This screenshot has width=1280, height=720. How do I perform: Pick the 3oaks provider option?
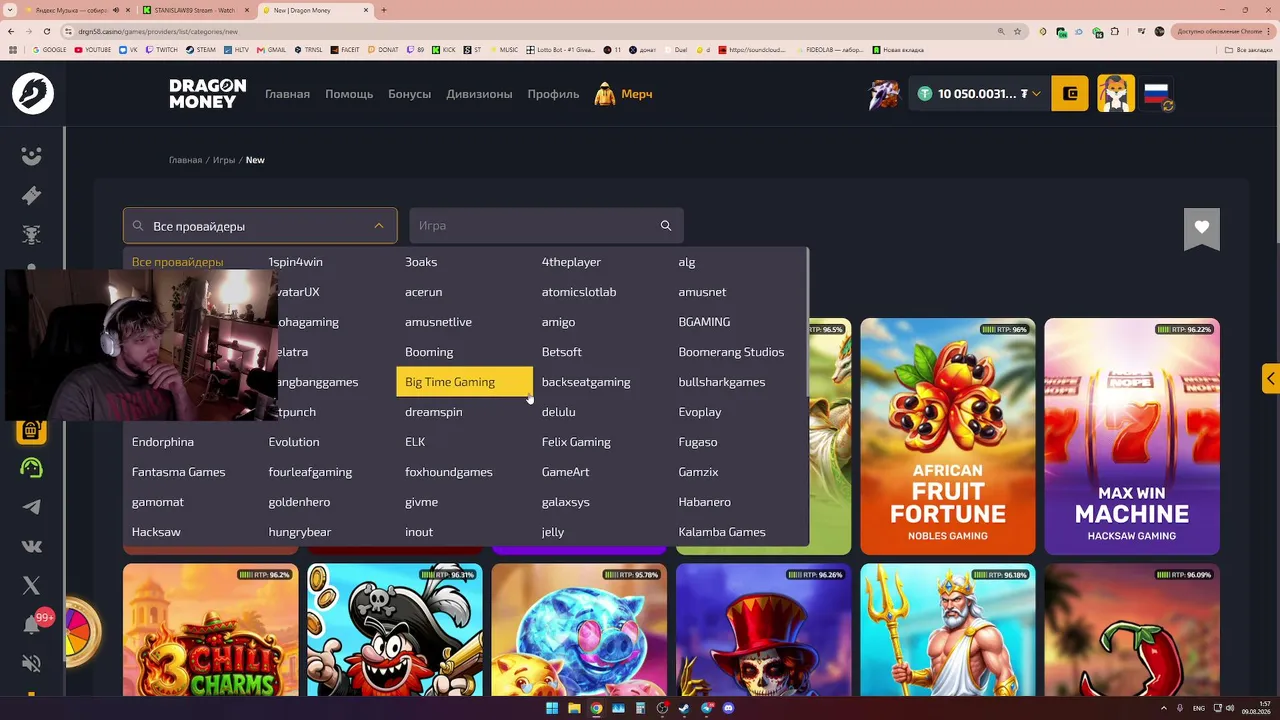pos(421,262)
